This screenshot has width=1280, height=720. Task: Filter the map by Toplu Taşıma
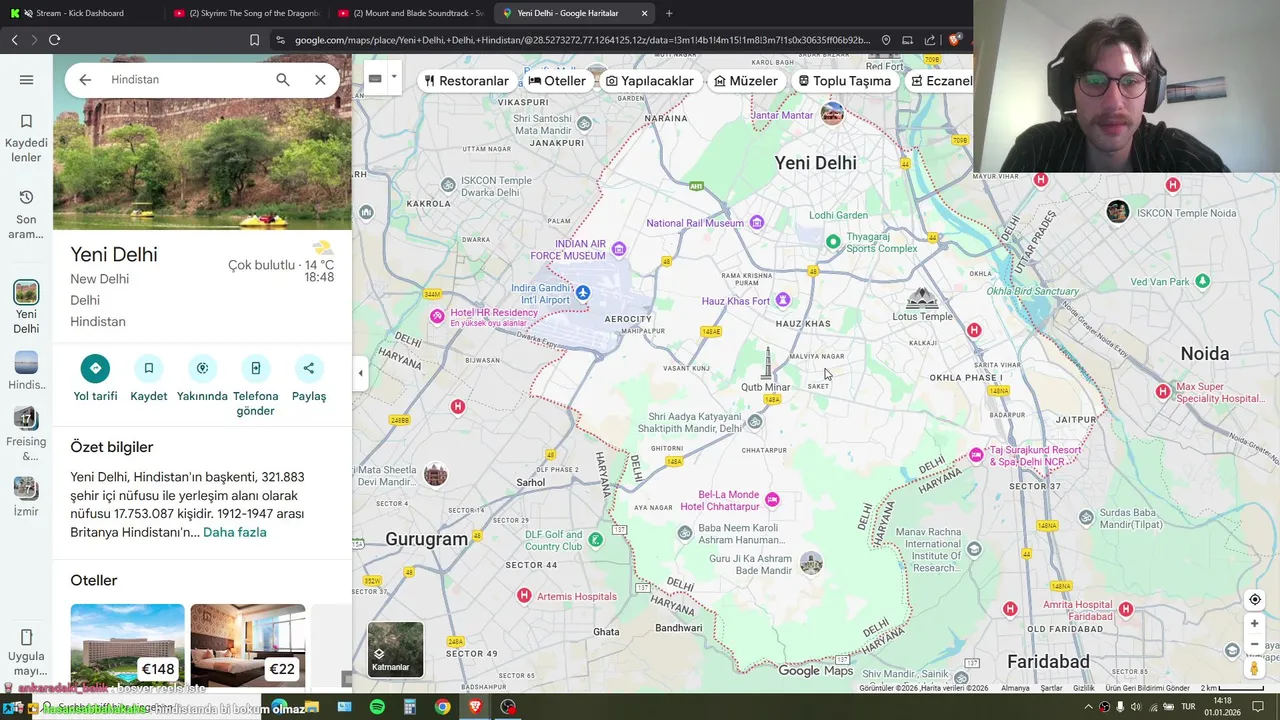coord(844,81)
